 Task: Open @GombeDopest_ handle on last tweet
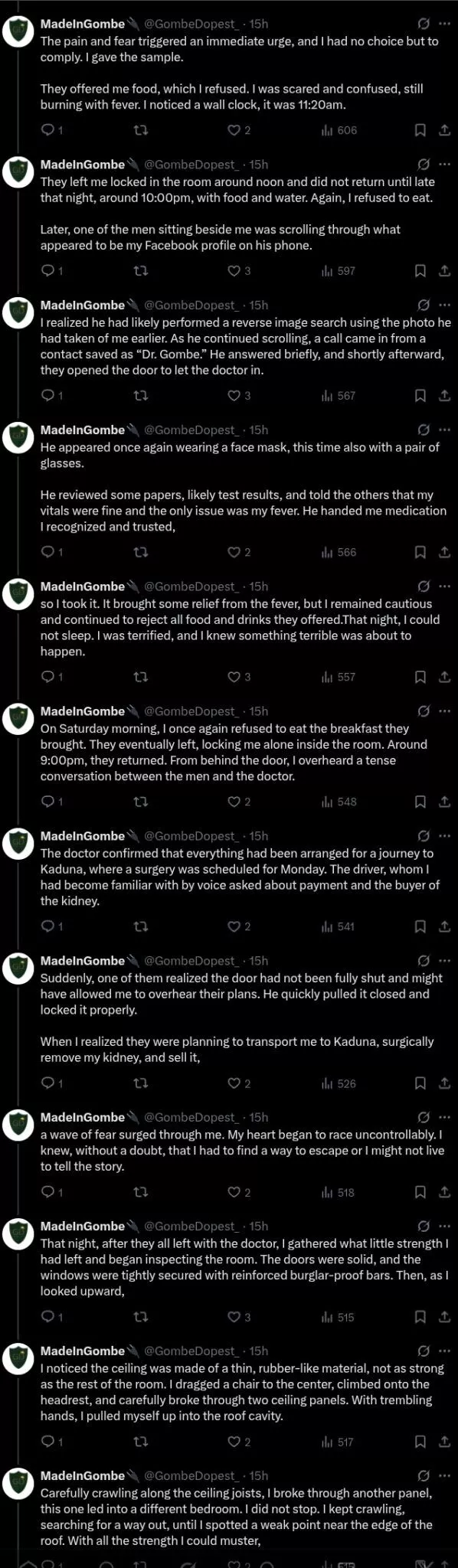[x=191, y=1475]
